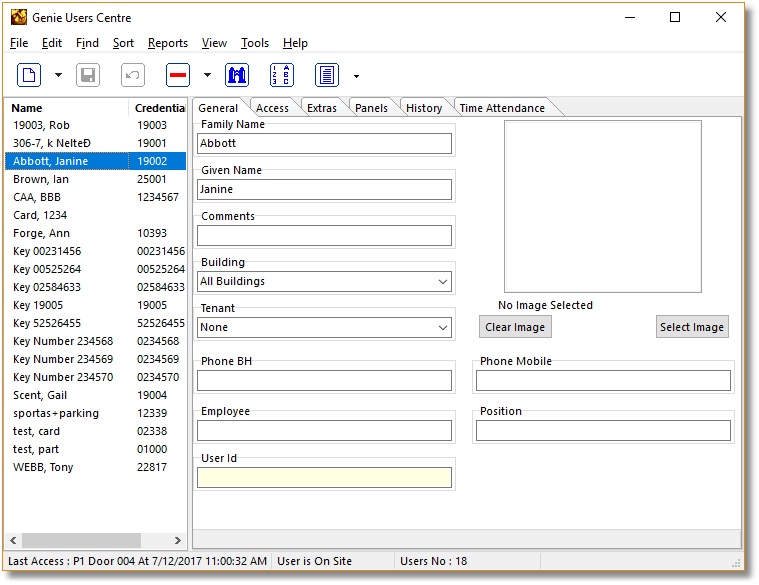Click the New user document icon
Screen dimensions: 759x585
tap(29, 75)
